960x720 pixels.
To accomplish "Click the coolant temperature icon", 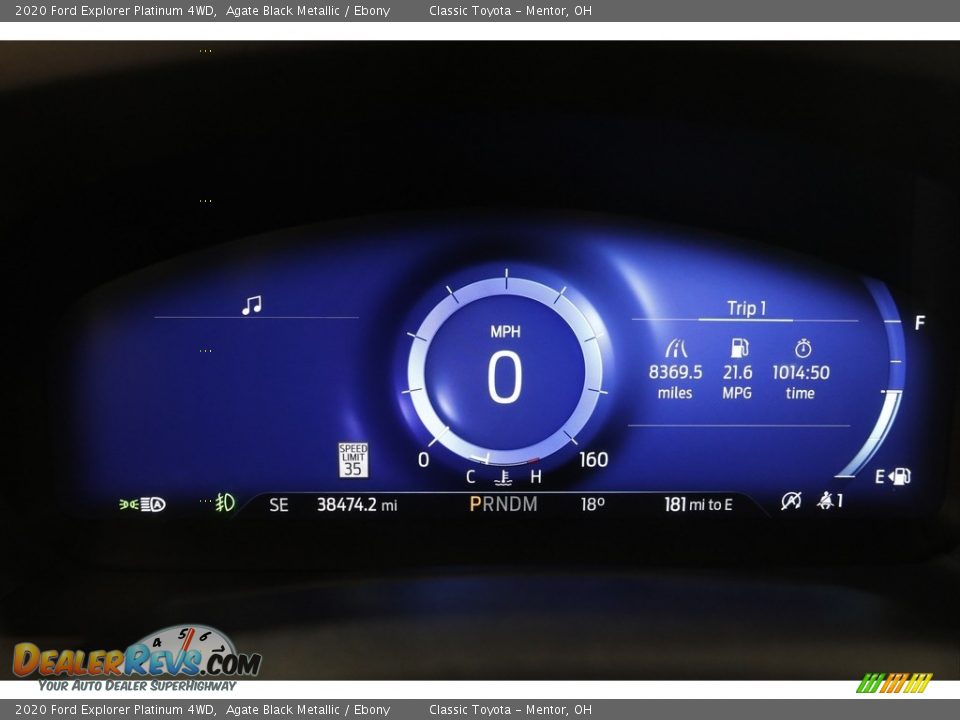I will [503, 478].
